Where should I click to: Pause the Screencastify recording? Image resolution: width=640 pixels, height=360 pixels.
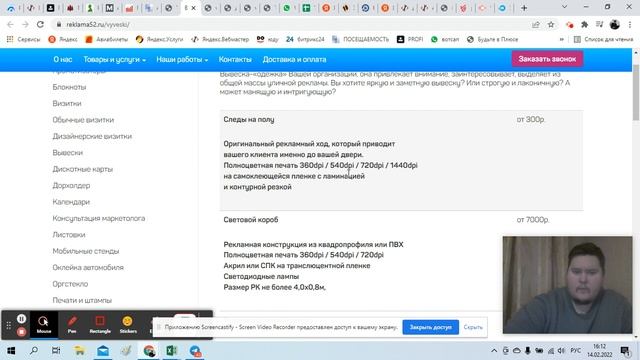point(22,318)
